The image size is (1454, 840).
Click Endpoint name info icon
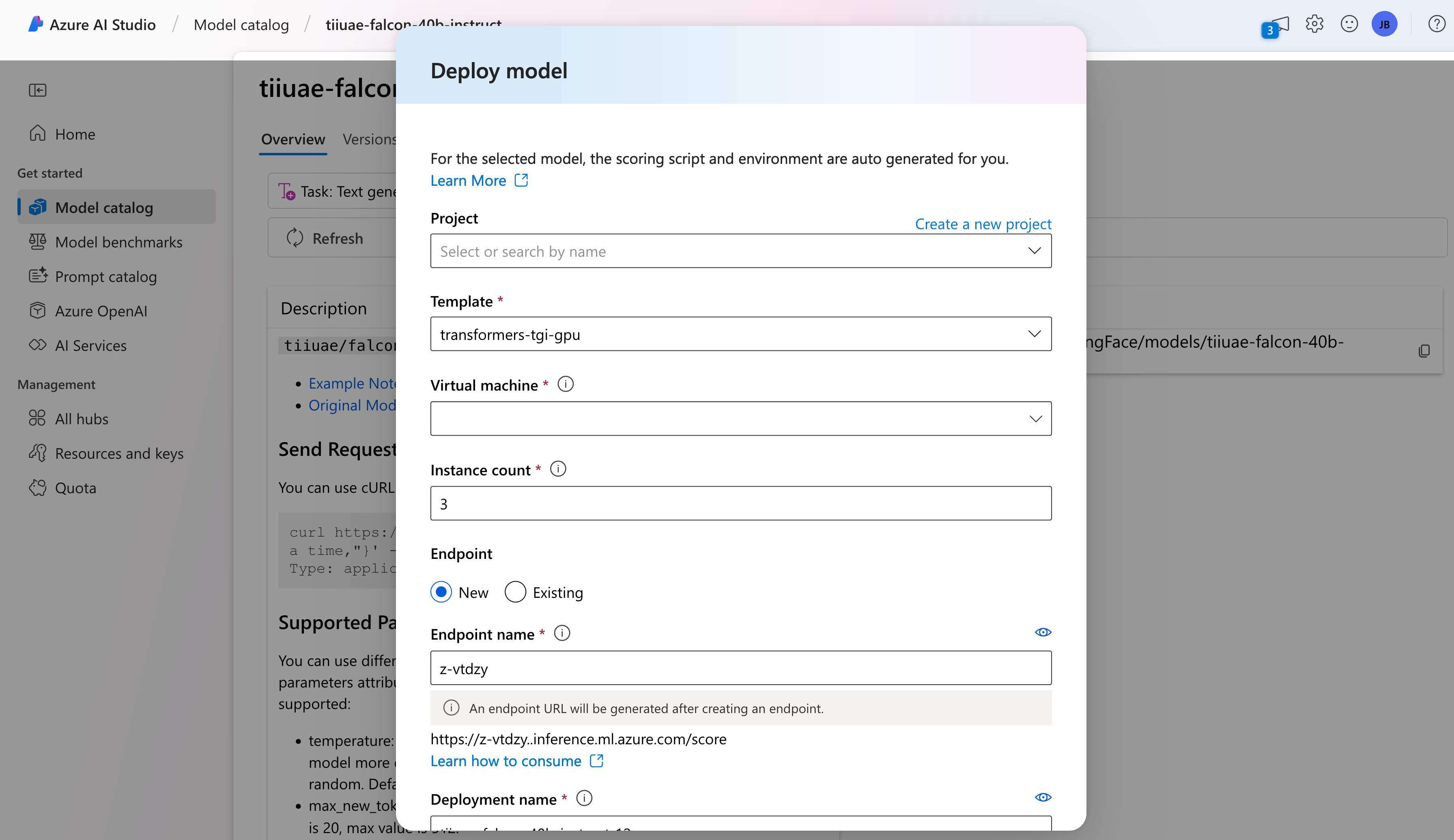point(562,634)
